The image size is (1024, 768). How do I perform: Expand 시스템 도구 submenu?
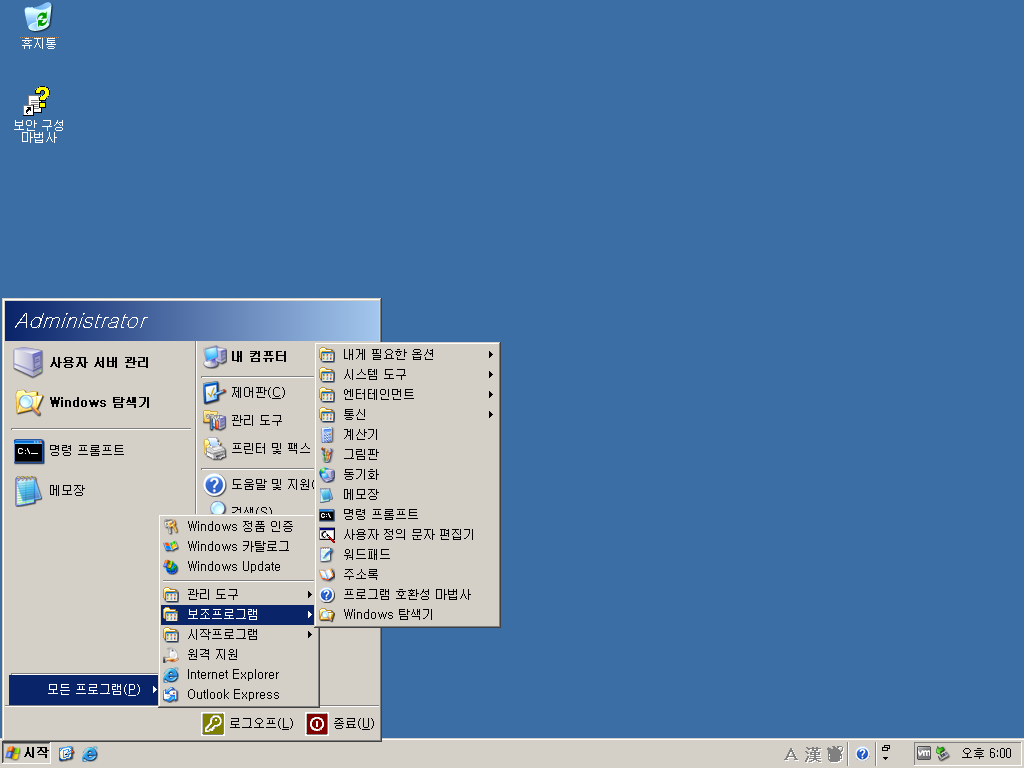408,375
